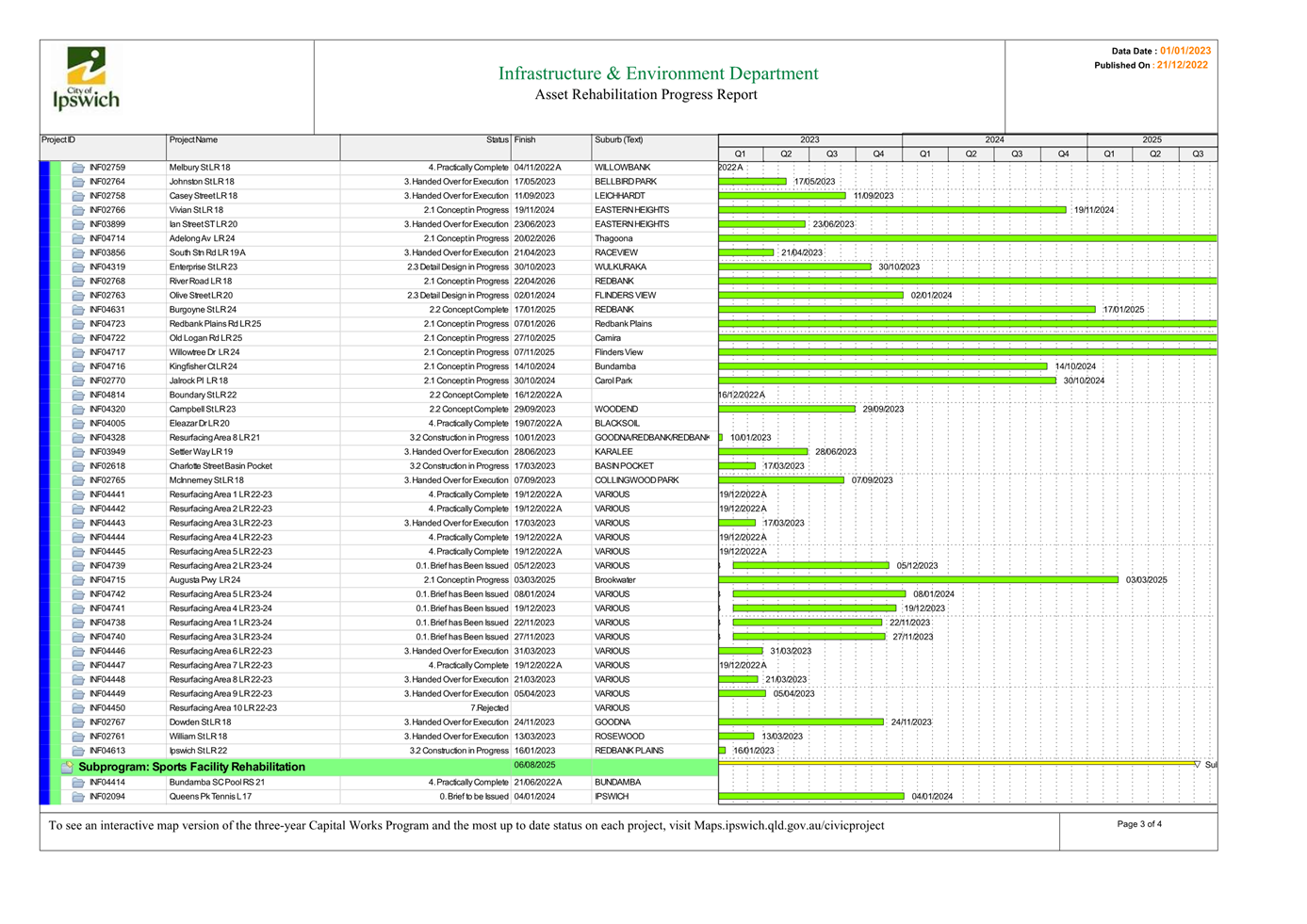Click the folder icon beside INF03899

[x=78, y=224]
